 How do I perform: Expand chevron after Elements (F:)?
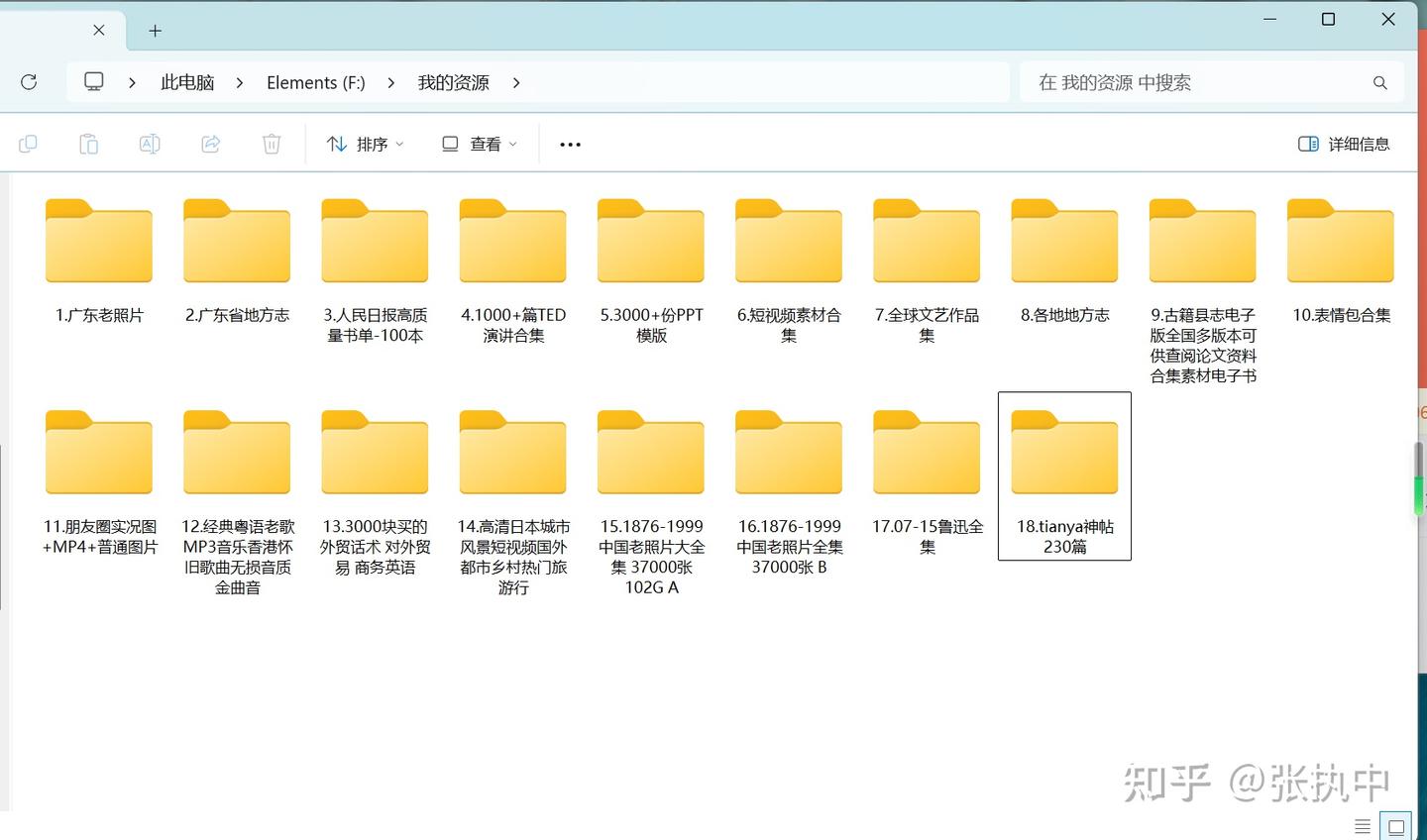[x=390, y=83]
